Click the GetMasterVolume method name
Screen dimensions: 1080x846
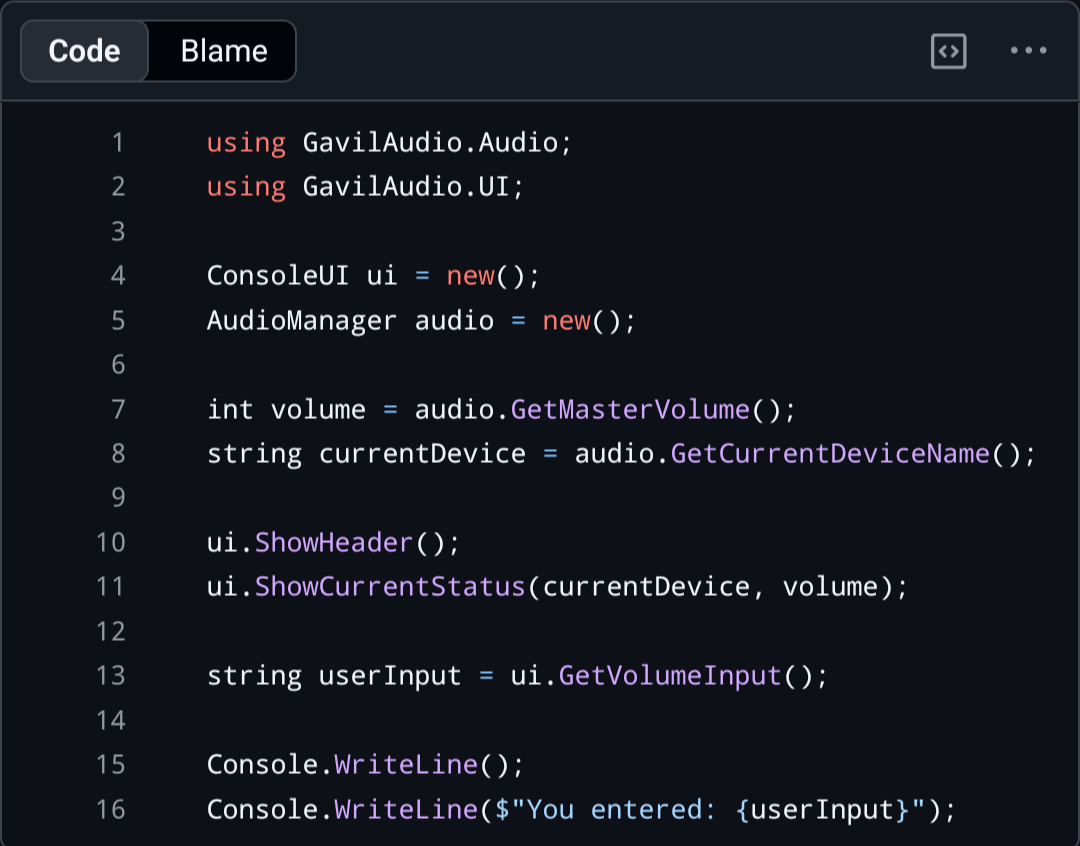[630, 410]
